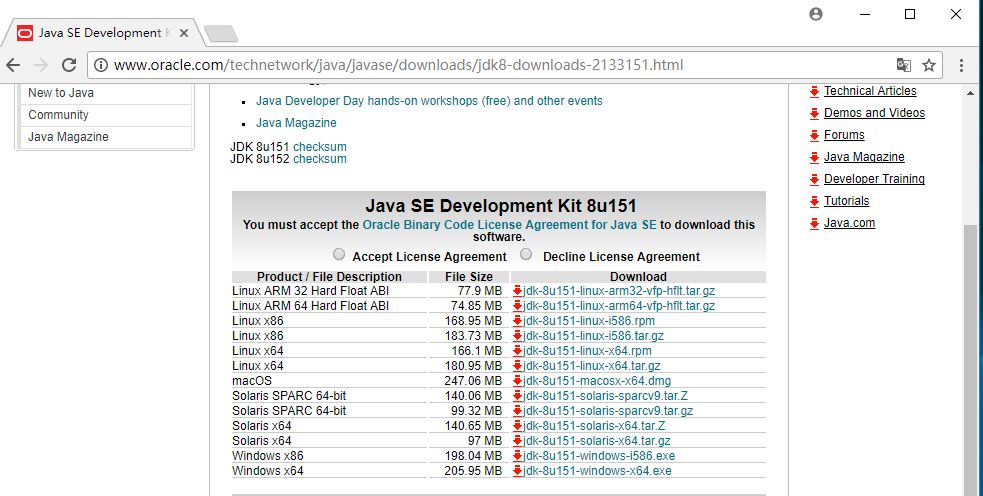Open a new tab with the new tab button

(x=220, y=33)
